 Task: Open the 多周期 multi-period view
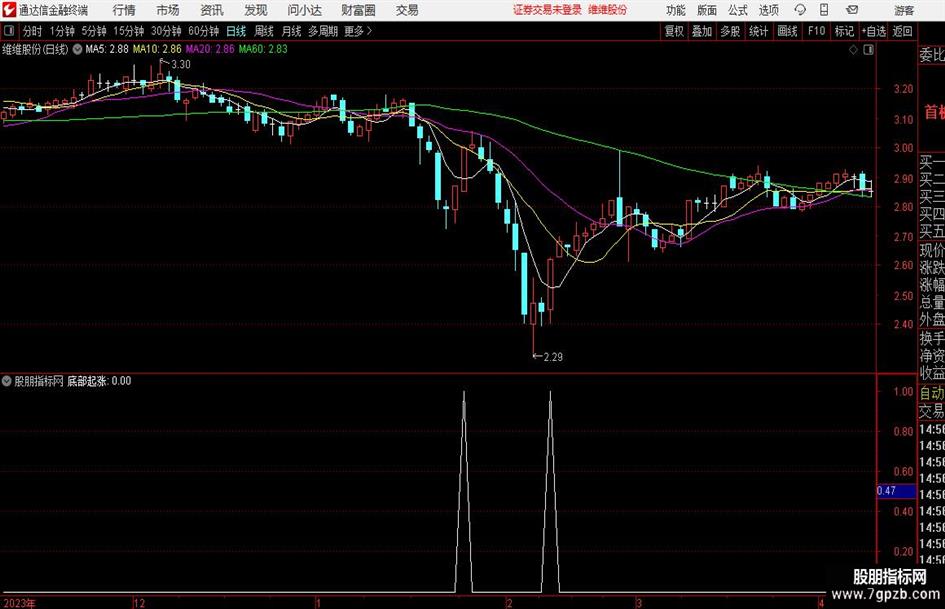pyautogui.click(x=323, y=31)
